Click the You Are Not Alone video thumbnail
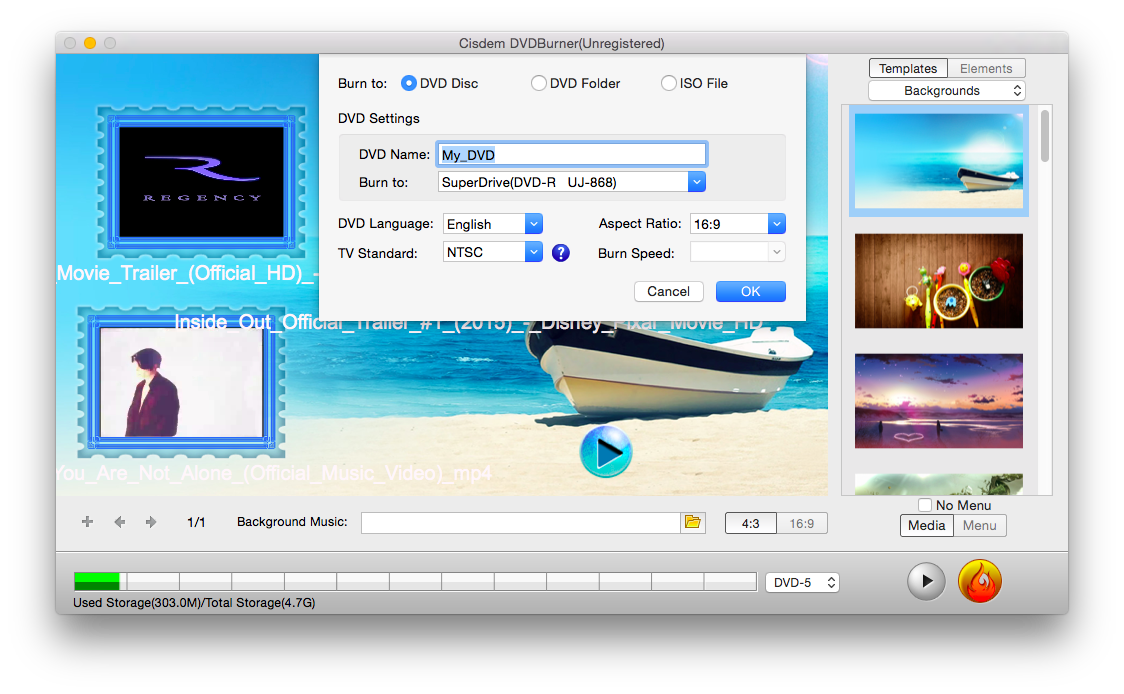Screen dimensions: 1124x694 tap(181, 382)
